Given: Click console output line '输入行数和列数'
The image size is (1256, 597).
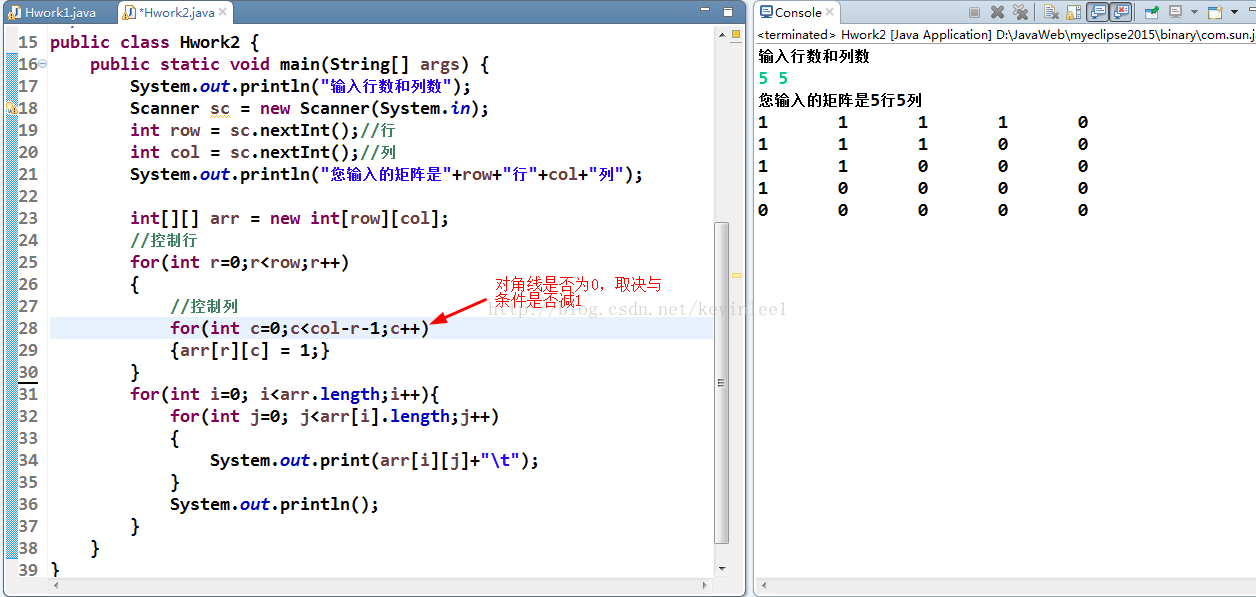Looking at the screenshot, I should [814, 56].
